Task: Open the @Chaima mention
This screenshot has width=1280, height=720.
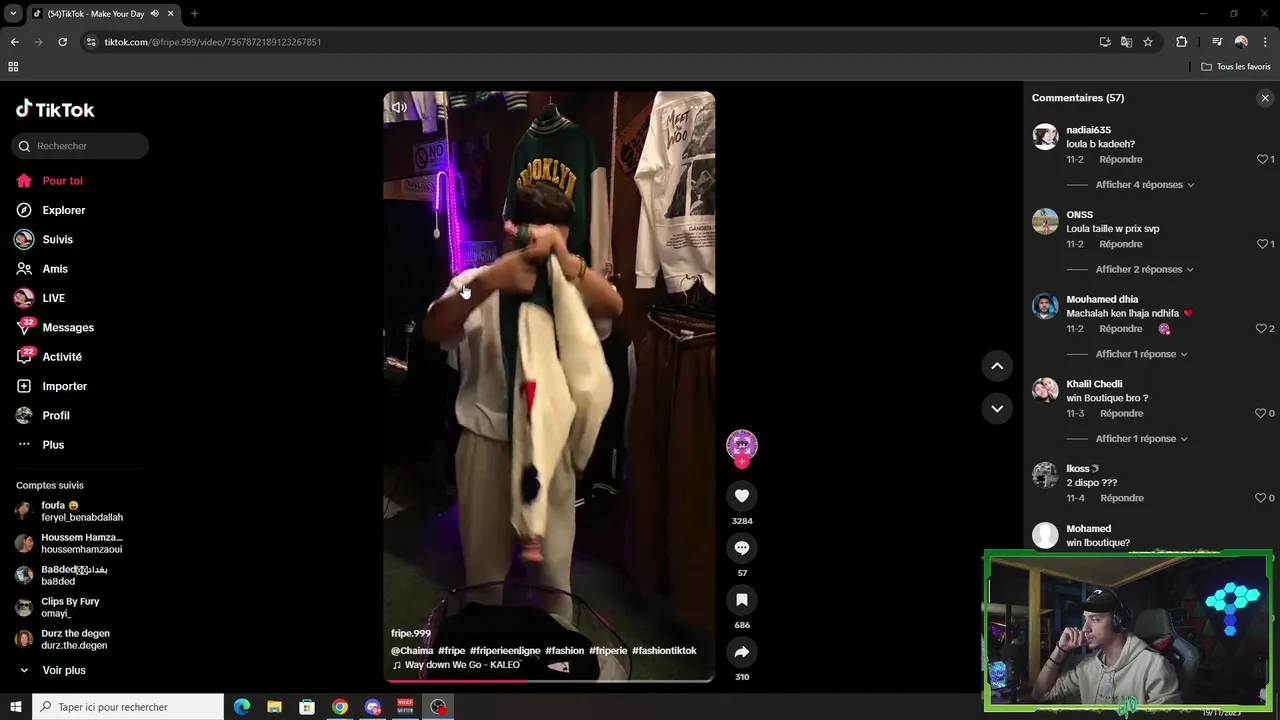Action: [x=412, y=651]
